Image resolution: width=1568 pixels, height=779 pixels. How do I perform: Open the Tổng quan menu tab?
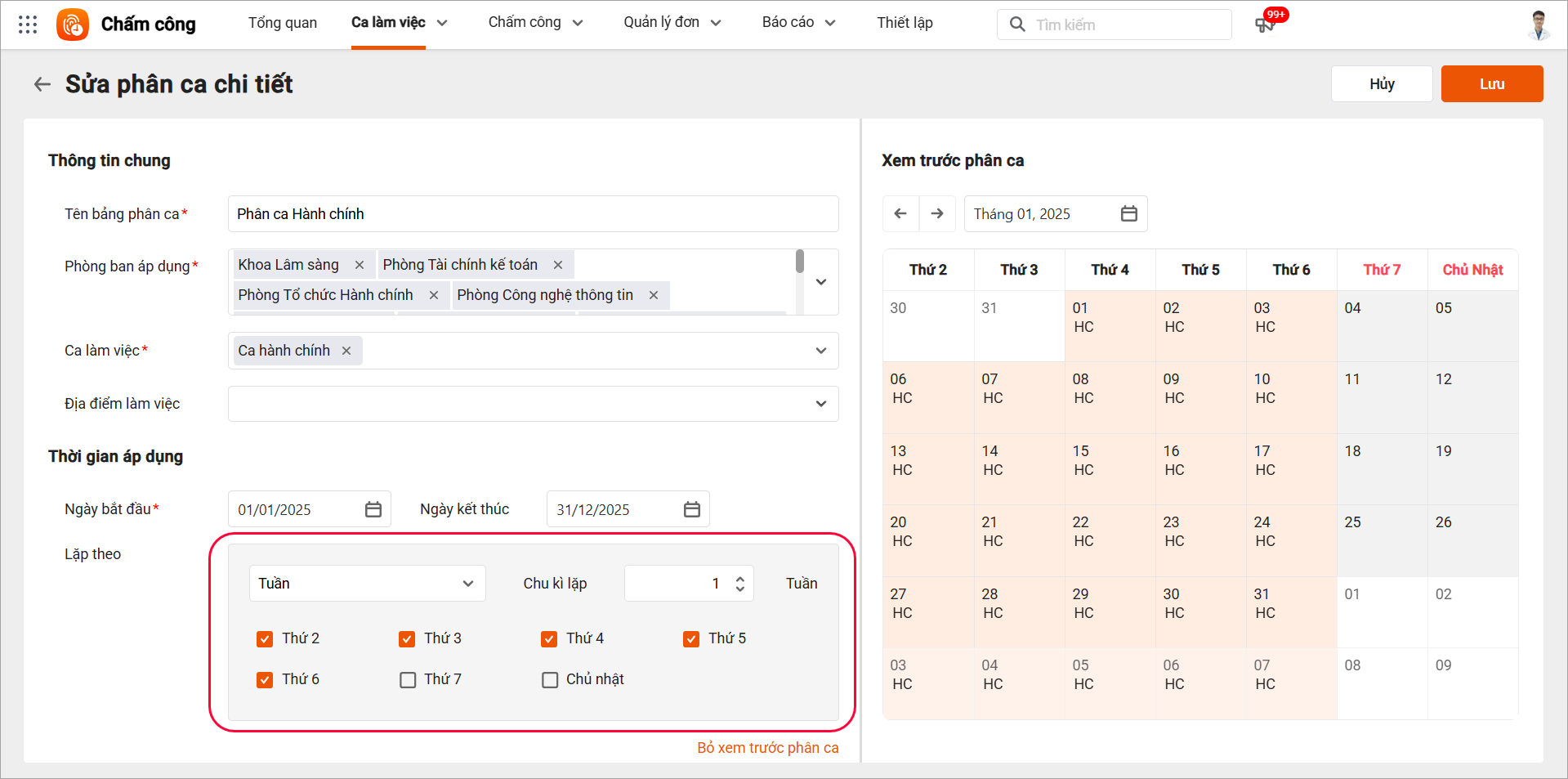(x=283, y=23)
